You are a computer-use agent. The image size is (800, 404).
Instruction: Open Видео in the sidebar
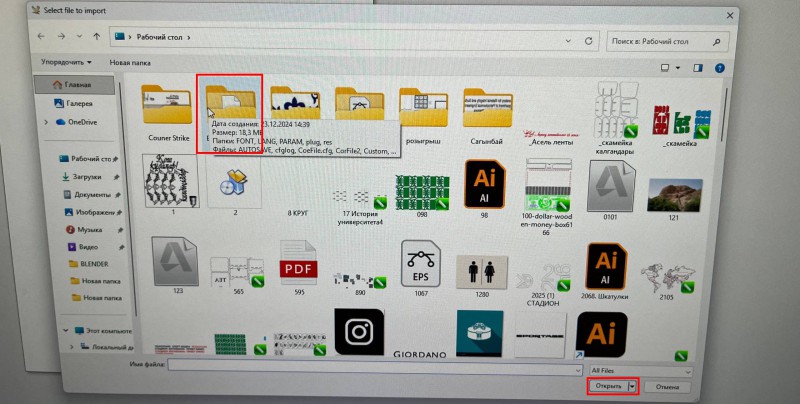[x=83, y=247]
